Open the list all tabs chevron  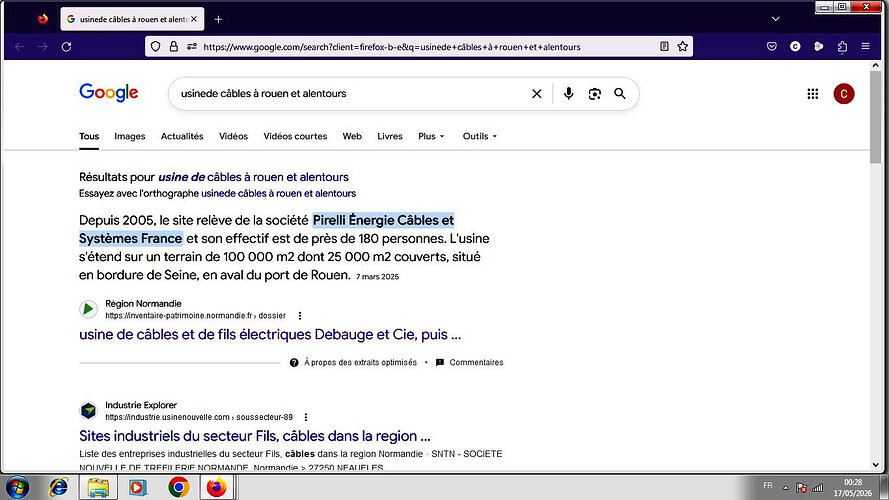[776, 19]
